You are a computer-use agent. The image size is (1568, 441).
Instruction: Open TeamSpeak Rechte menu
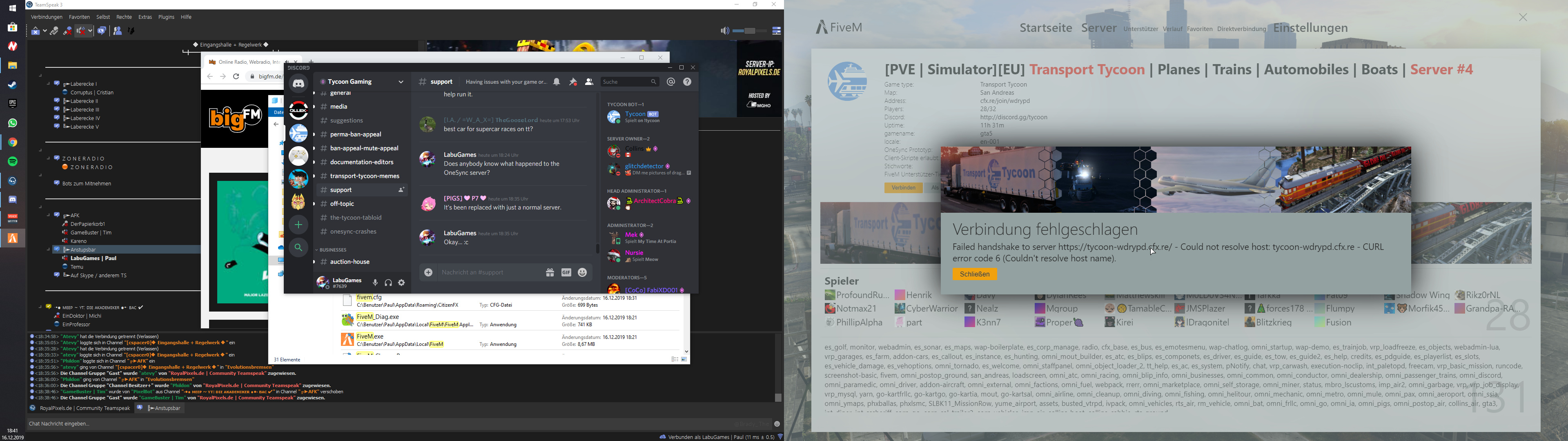(124, 17)
